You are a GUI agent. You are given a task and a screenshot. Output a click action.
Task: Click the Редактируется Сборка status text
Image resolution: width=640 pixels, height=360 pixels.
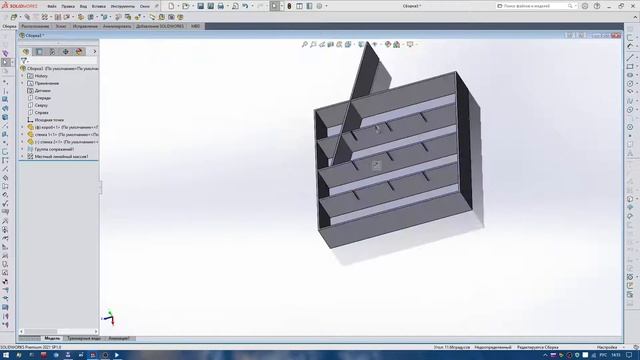click(x=538, y=347)
